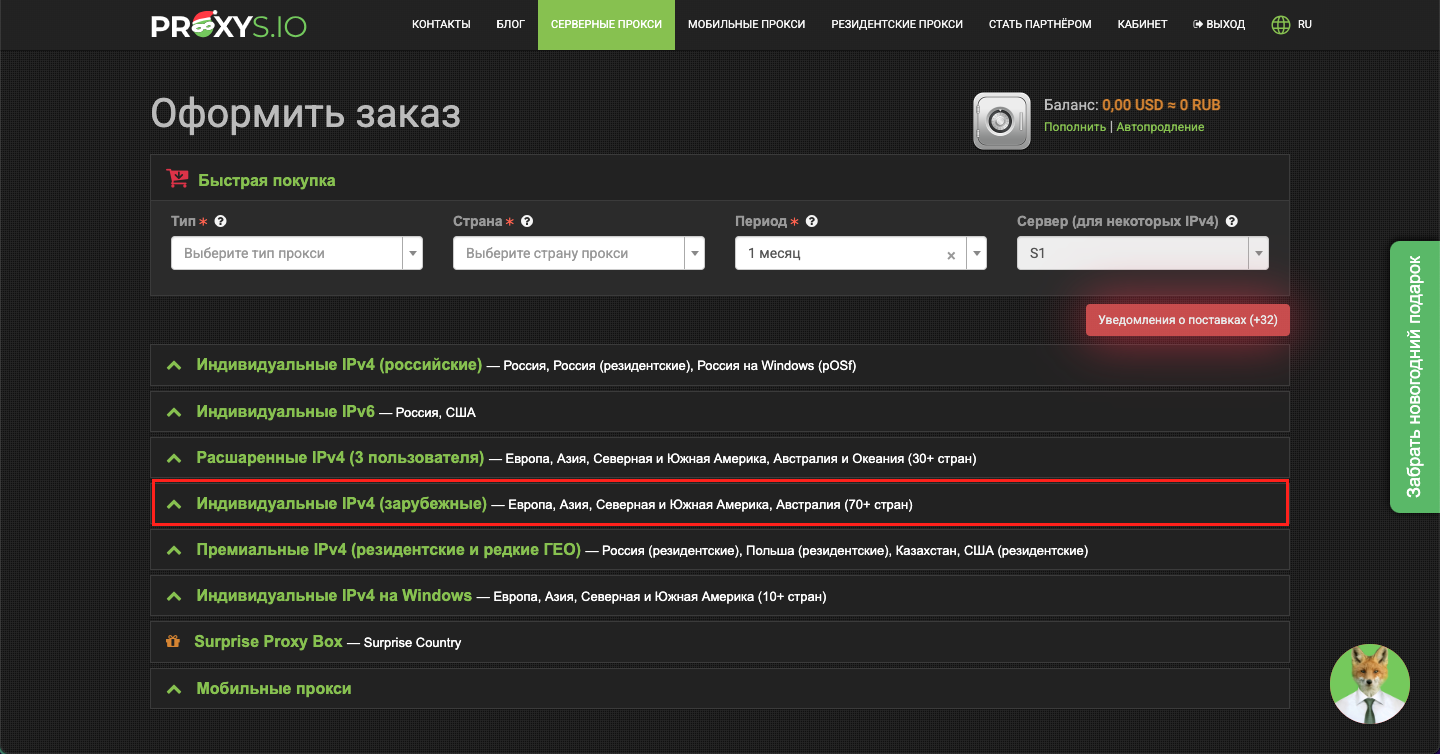Open the Блог menu item
This screenshot has height=754, width=1440.
coord(510,25)
